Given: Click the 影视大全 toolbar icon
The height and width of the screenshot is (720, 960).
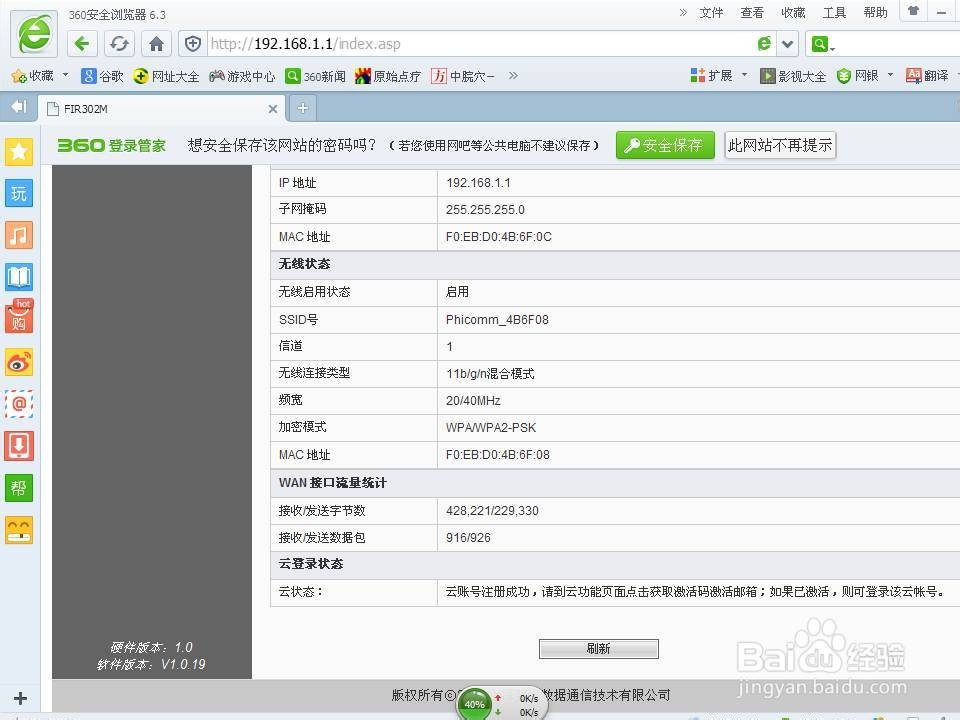Looking at the screenshot, I should [x=793, y=76].
